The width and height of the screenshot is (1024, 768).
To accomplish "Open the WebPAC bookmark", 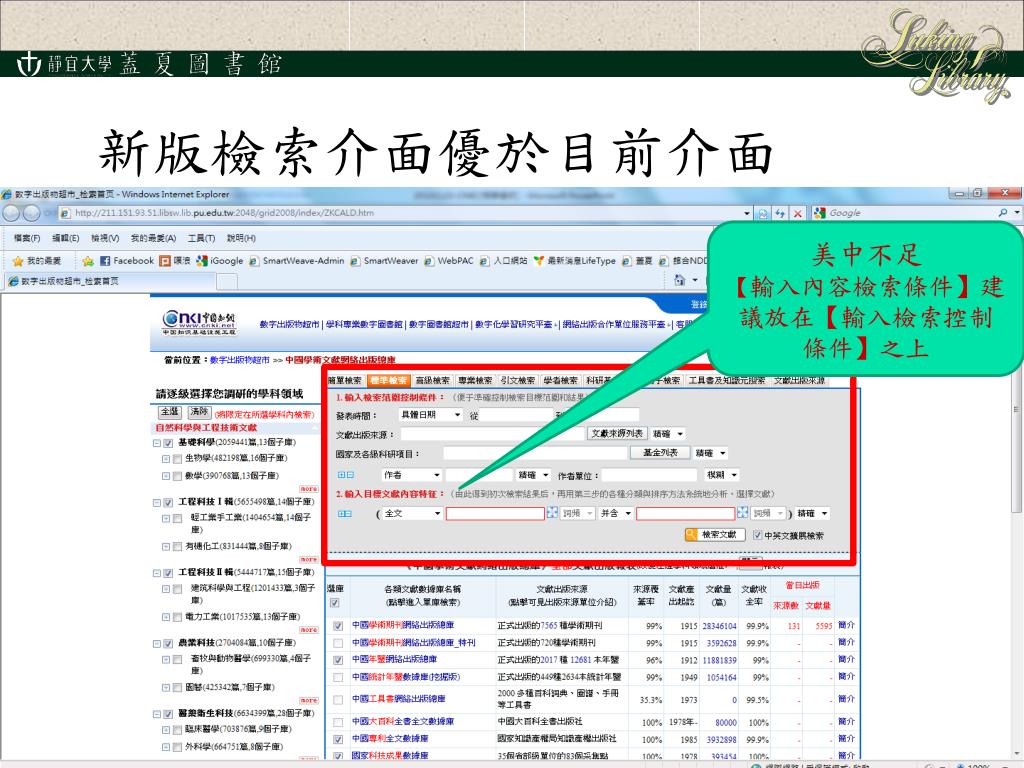I will [x=449, y=261].
